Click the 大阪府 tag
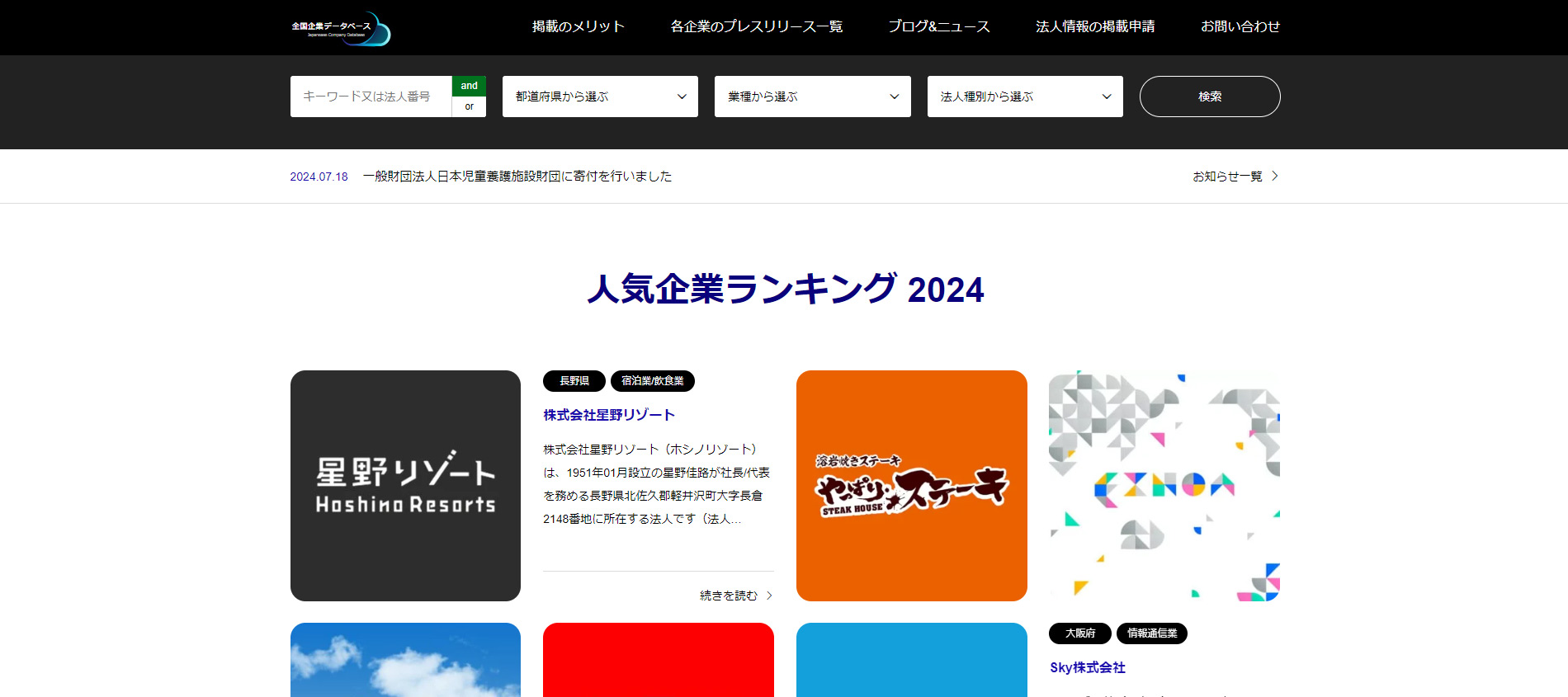 point(1080,633)
